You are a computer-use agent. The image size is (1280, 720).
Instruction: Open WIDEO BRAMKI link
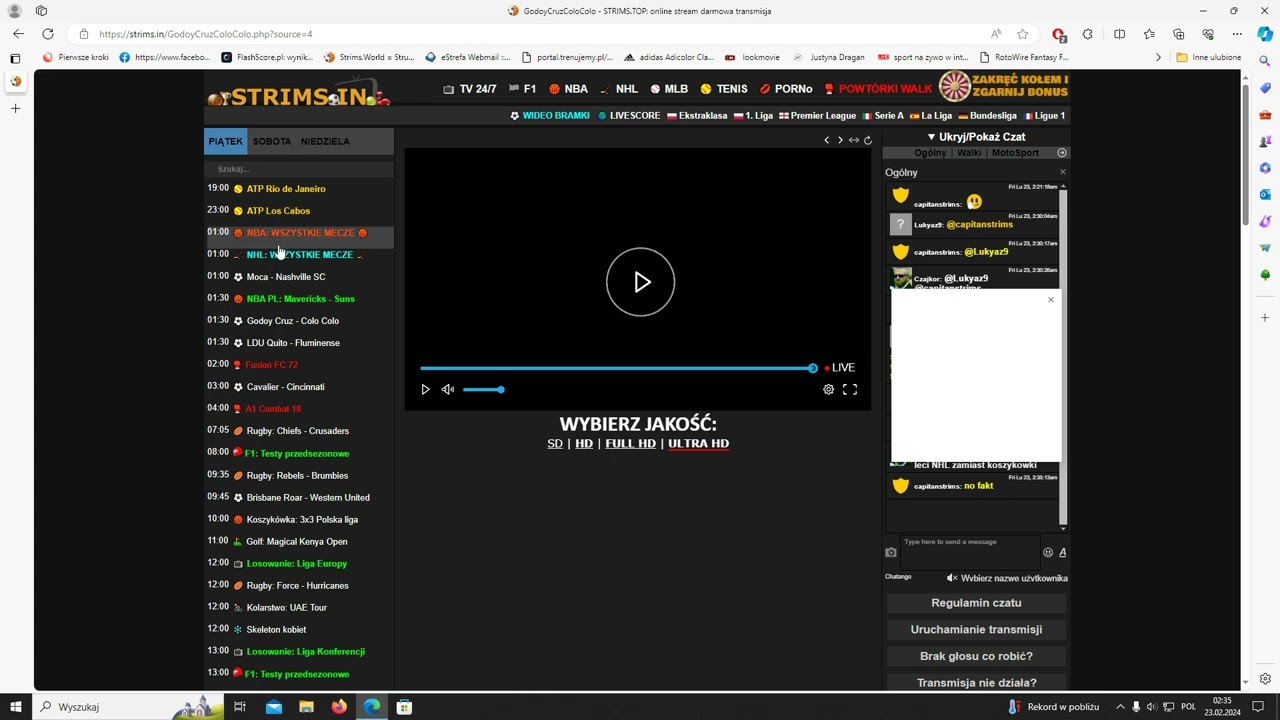tap(550, 116)
